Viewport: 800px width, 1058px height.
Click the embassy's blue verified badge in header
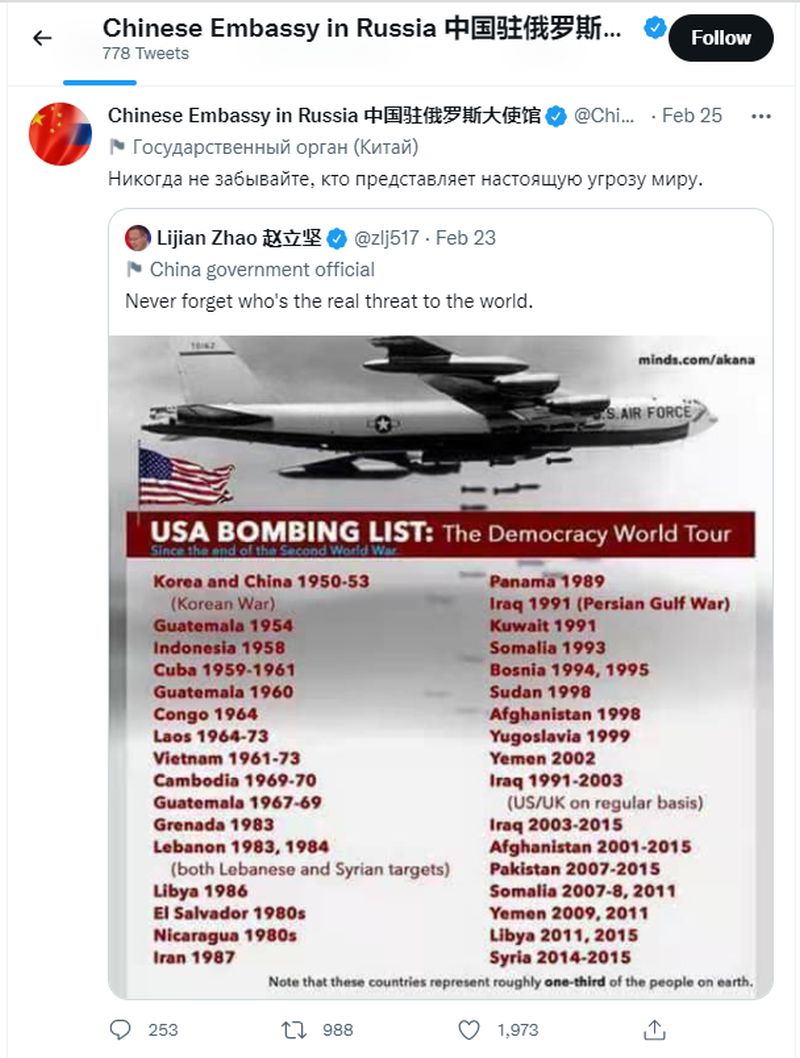(x=654, y=28)
